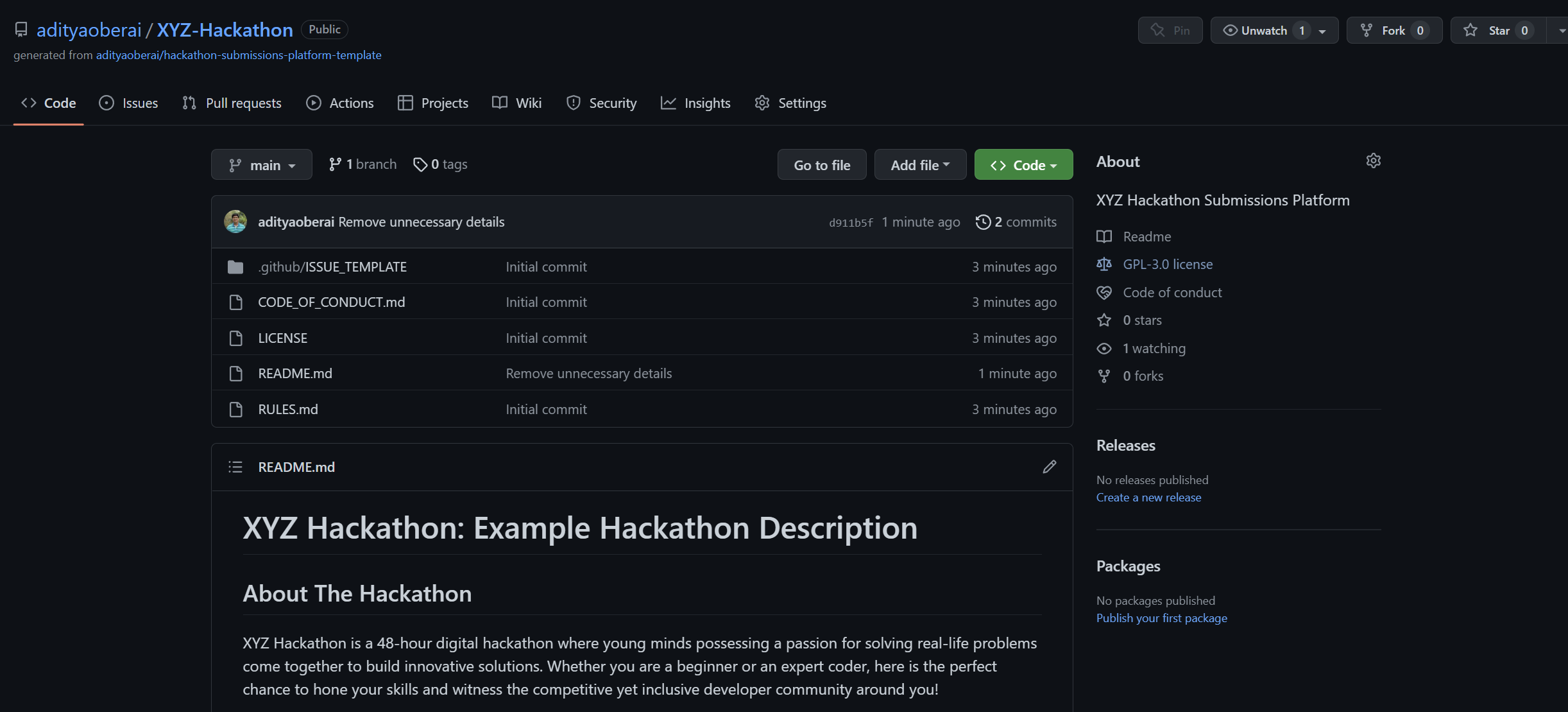The height and width of the screenshot is (712, 1568).
Task: Open GPL-3.0 license via scales icon
Action: [1104, 264]
